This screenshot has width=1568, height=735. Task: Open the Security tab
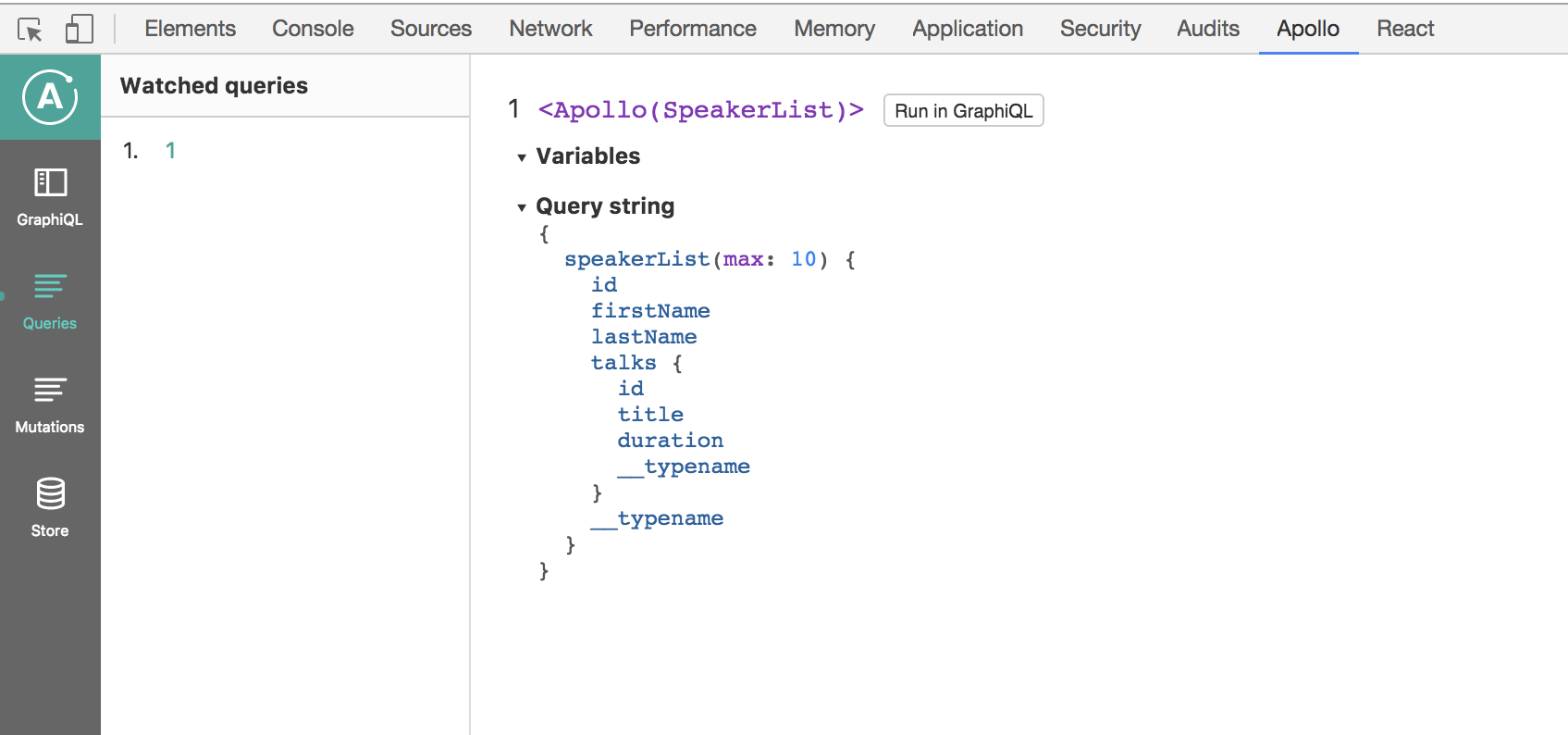tap(1100, 29)
